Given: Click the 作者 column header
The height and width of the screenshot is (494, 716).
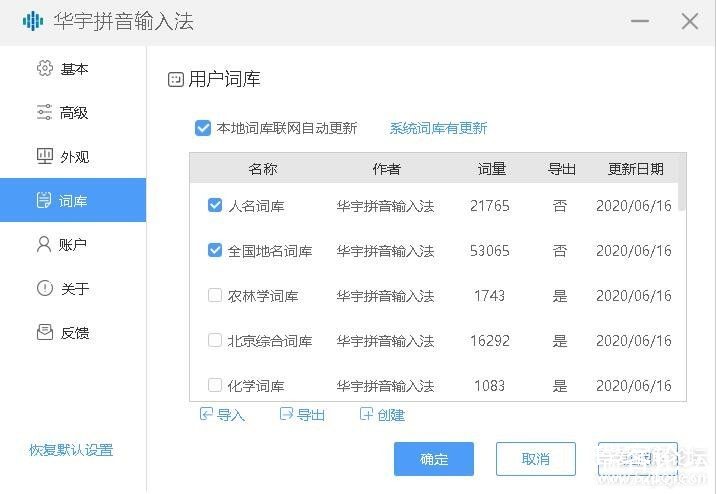Looking at the screenshot, I should pos(386,169).
